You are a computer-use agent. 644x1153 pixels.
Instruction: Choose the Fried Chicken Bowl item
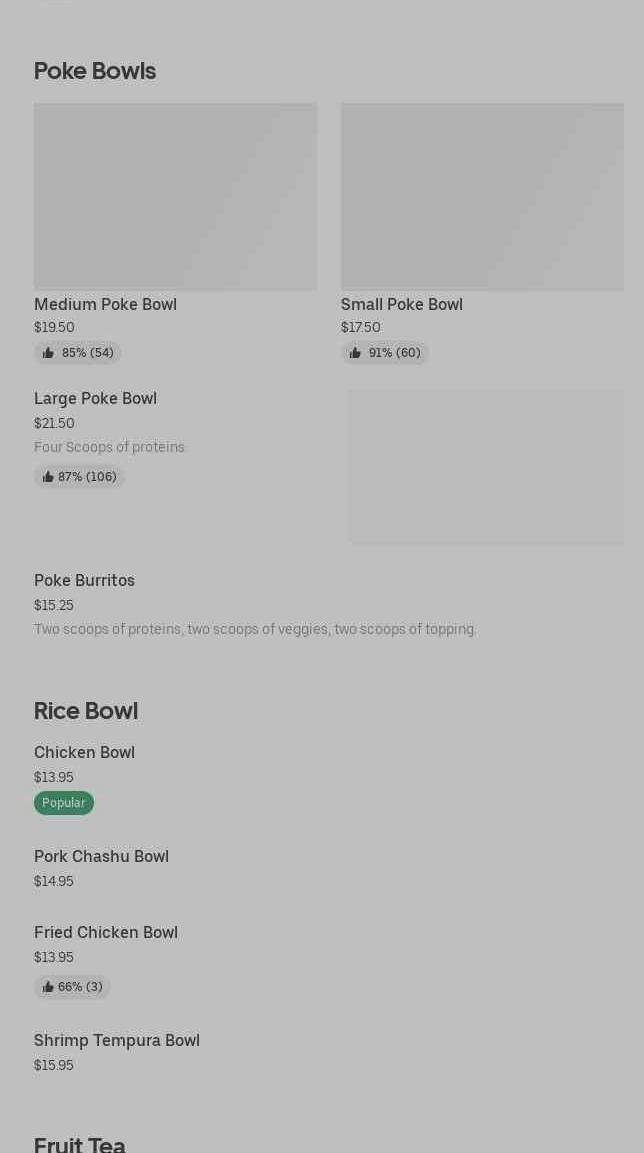(106, 932)
